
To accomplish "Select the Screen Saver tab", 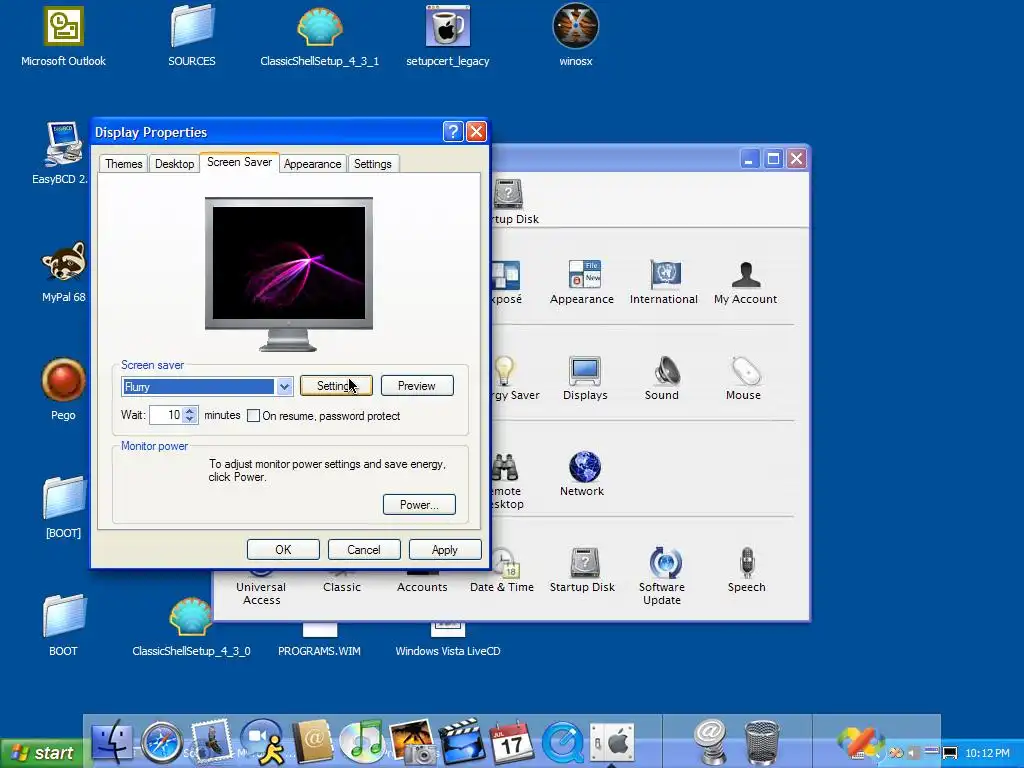I will click(239, 162).
